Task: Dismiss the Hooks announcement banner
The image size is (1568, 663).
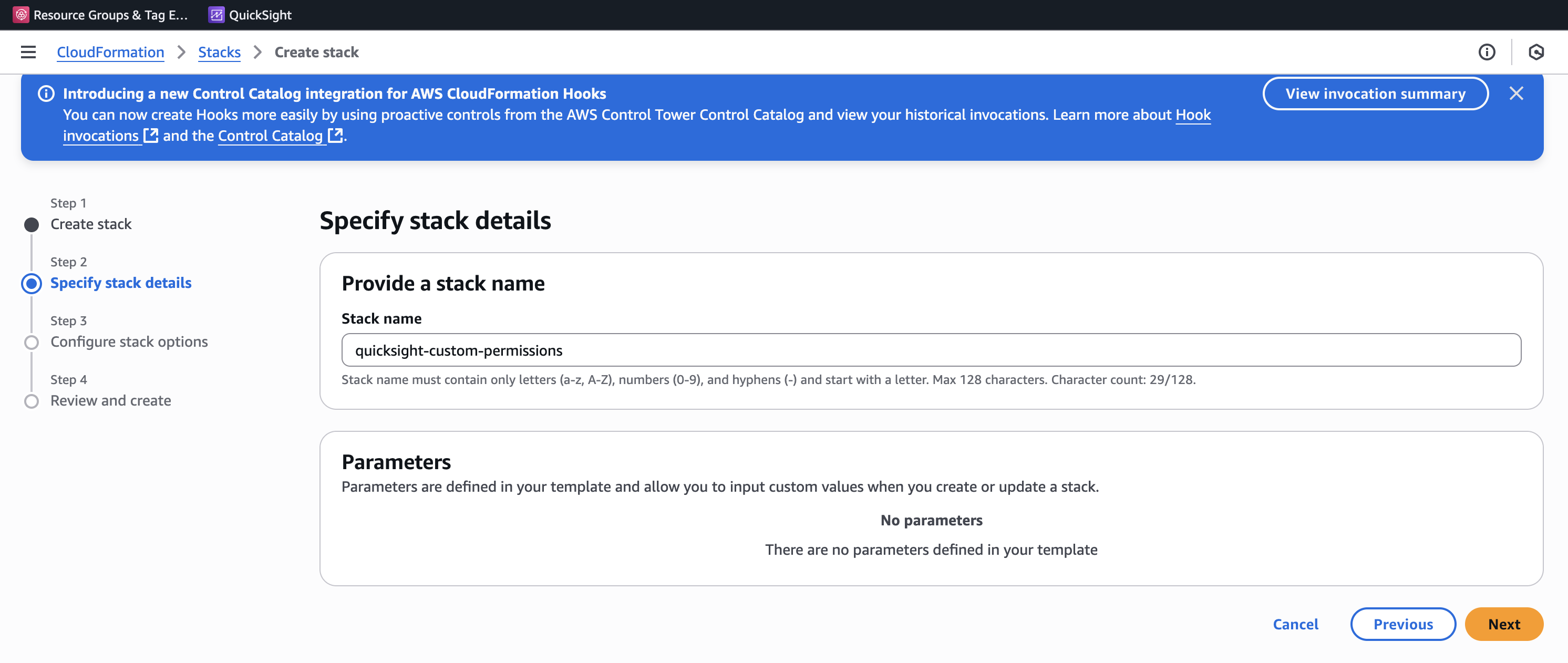Action: 1517,93
